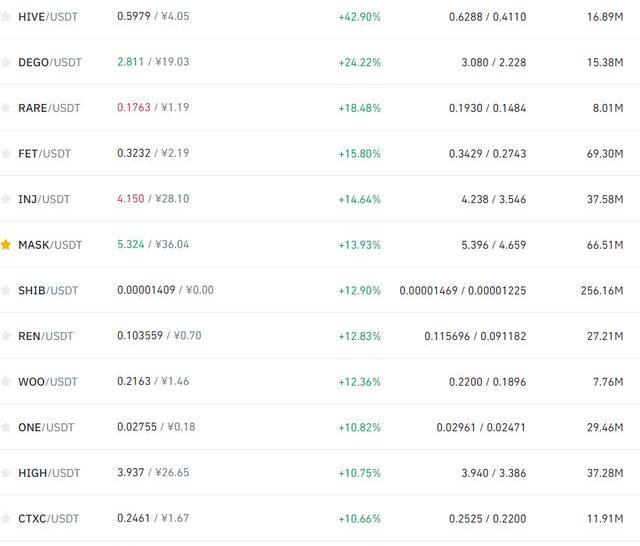Screen dimensions: 640x546
Task: Add WOO/USDT to favorites
Action: [x=6, y=382]
